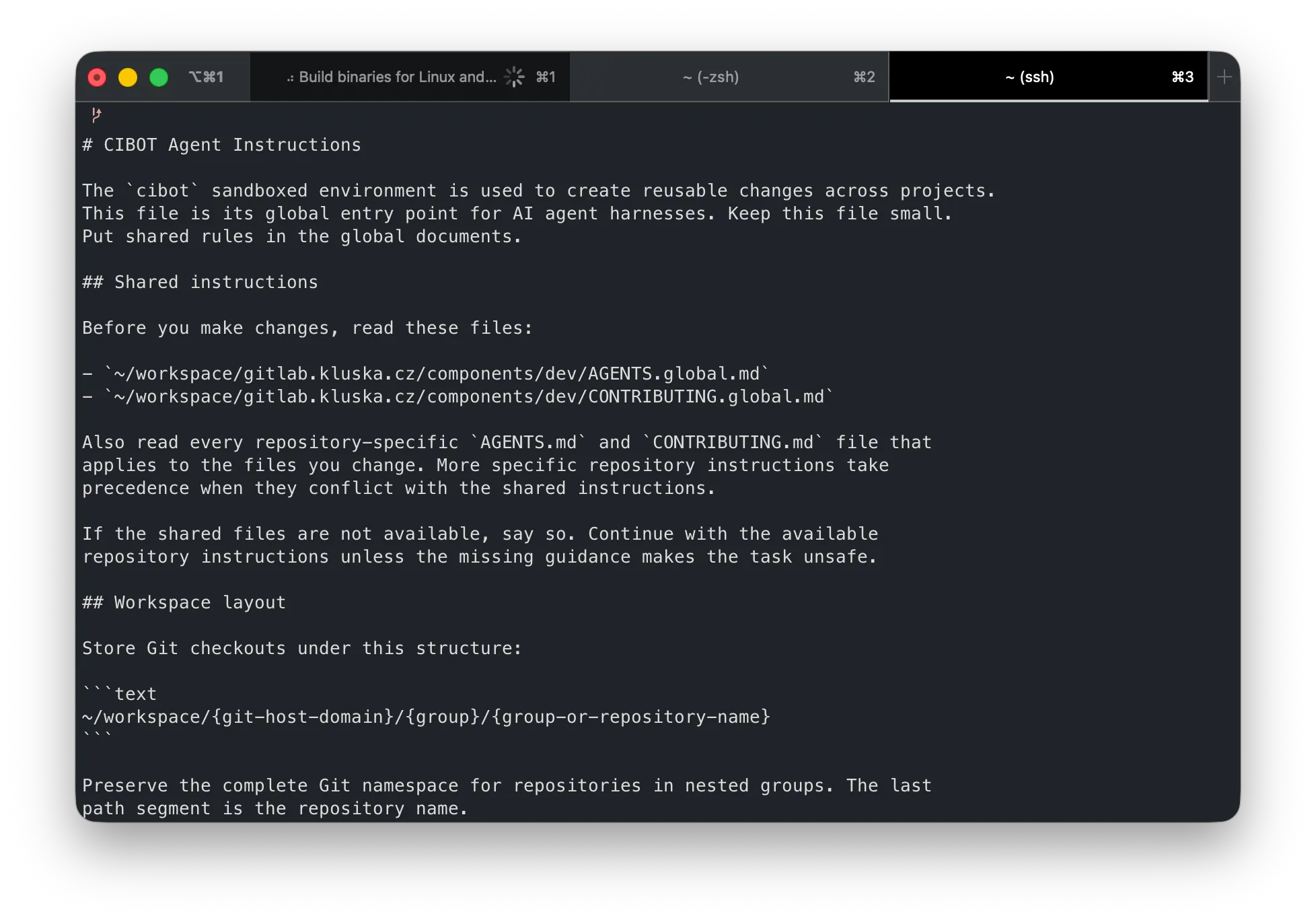This screenshot has height=922, width=1316.
Task: Click the line starting "If the shared files are not available"
Action: [480, 534]
